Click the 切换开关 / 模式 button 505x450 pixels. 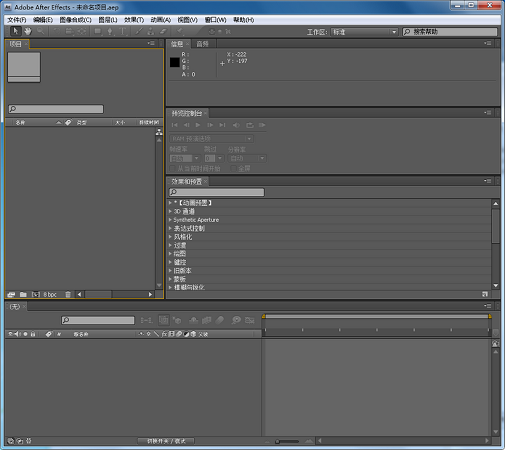coord(166,441)
